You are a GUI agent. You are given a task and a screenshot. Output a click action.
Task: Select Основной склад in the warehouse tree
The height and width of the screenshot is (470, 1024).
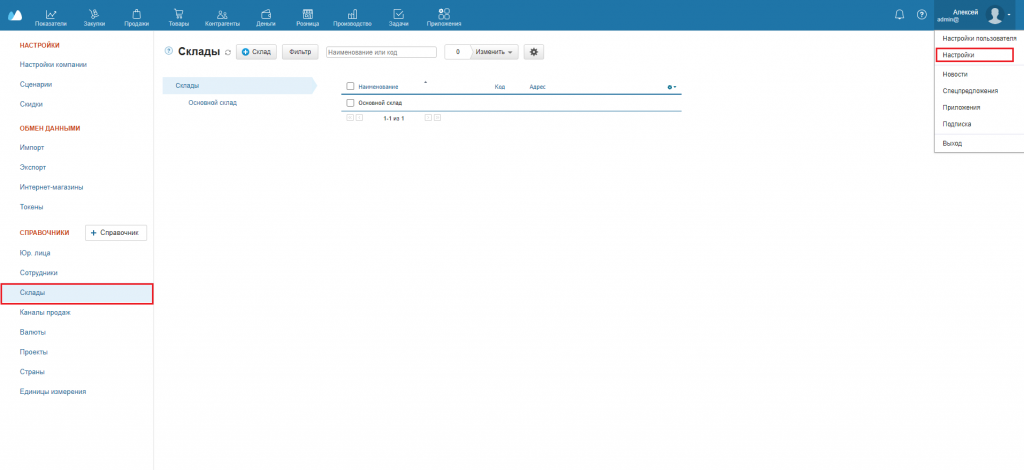point(212,102)
